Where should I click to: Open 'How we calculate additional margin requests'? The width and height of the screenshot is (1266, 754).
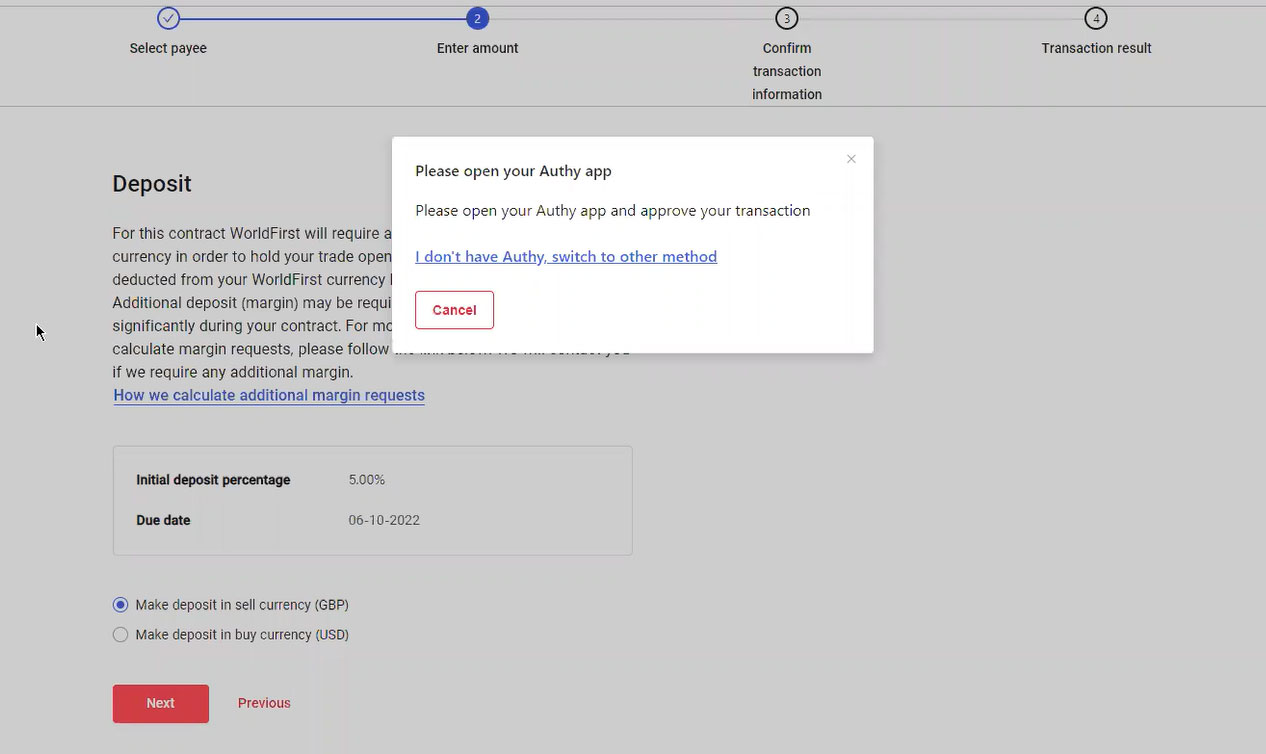click(269, 395)
